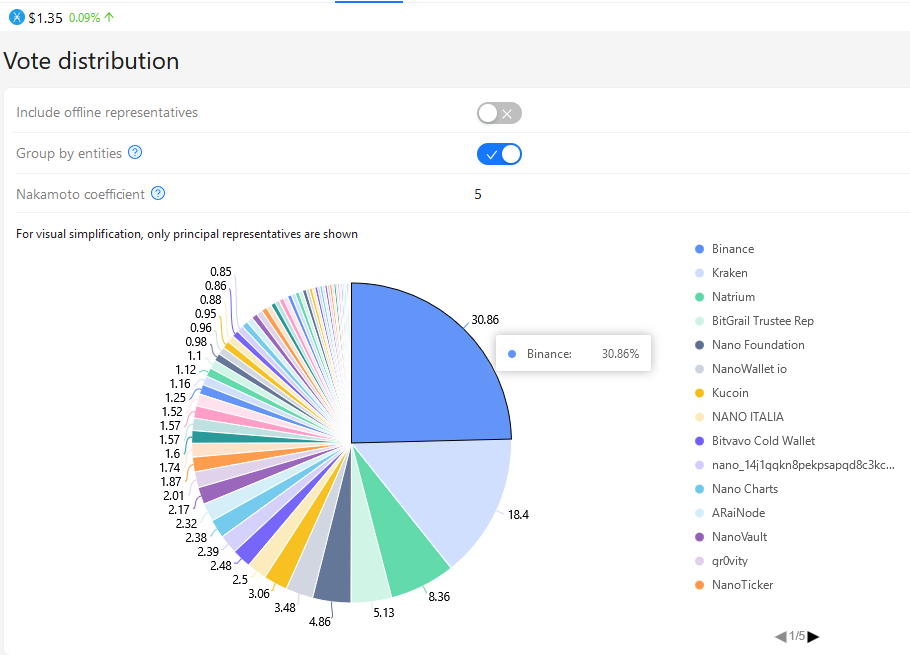Image resolution: width=910 pixels, height=655 pixels.
Task: Toggle NANO ITALIA legend entry
Action: 739,417
